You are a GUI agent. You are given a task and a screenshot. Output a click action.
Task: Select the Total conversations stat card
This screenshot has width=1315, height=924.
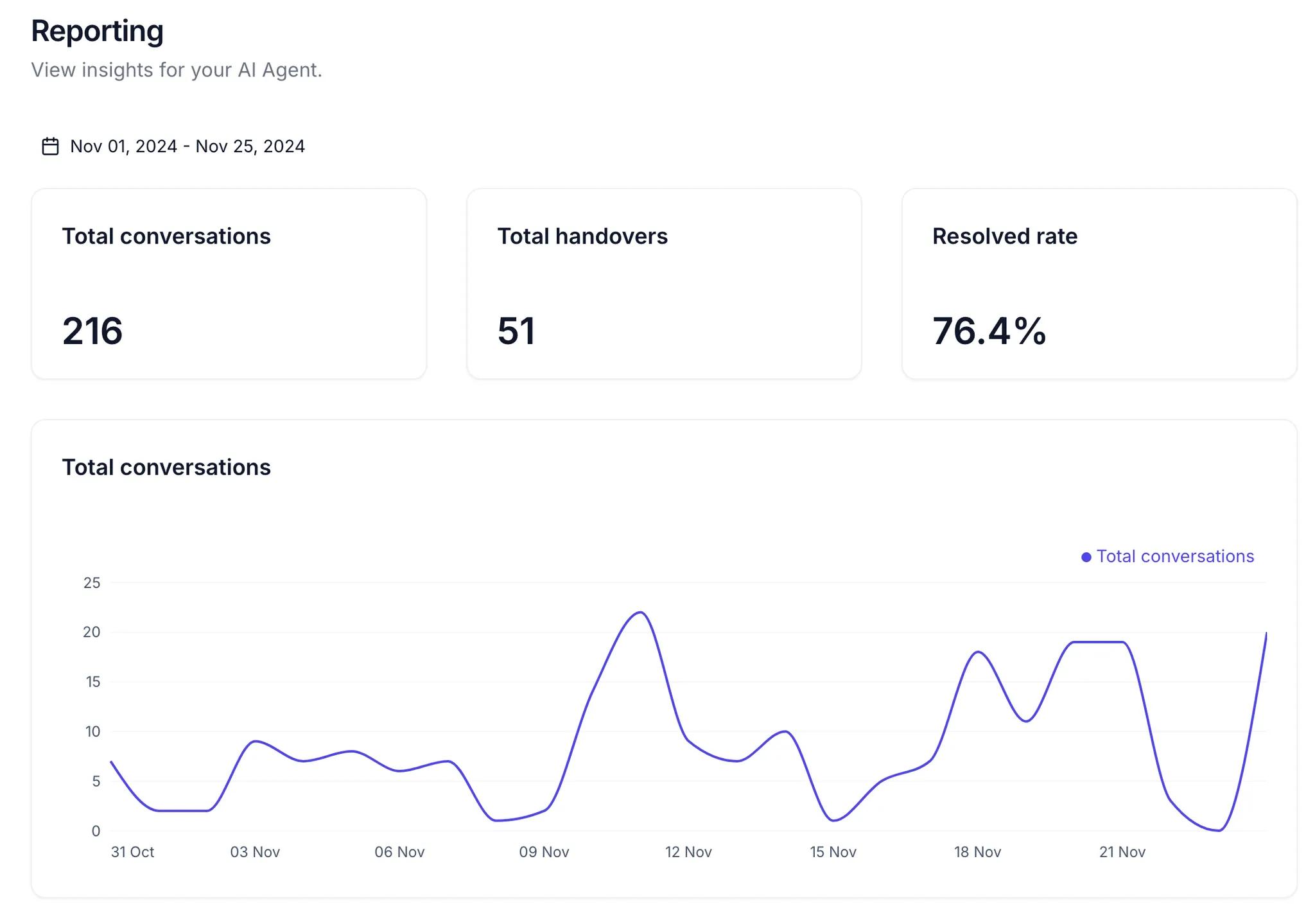(229, 283)
